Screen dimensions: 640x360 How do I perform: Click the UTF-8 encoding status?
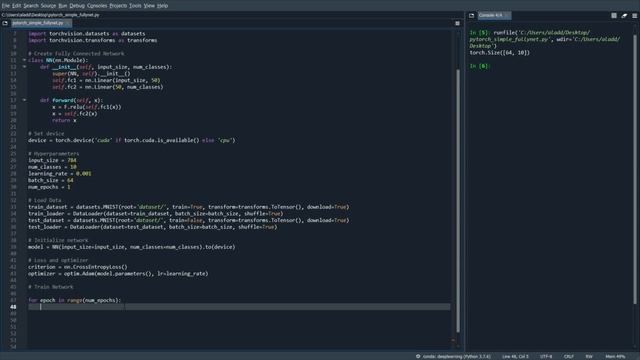coord(546,356)
